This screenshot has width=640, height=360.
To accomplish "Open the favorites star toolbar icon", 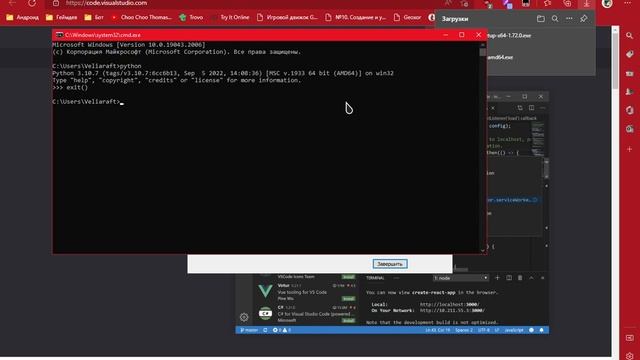I will coord(547,3).
